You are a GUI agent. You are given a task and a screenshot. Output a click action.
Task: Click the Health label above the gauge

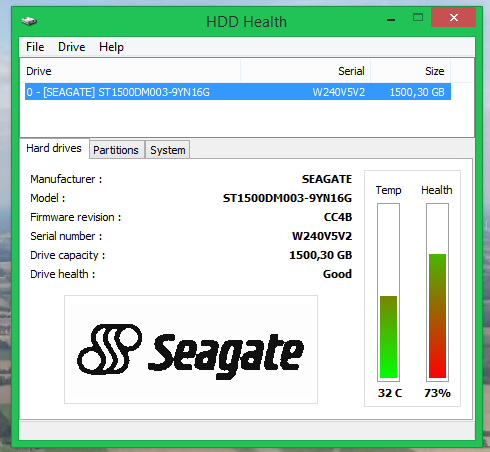point(437,190)
